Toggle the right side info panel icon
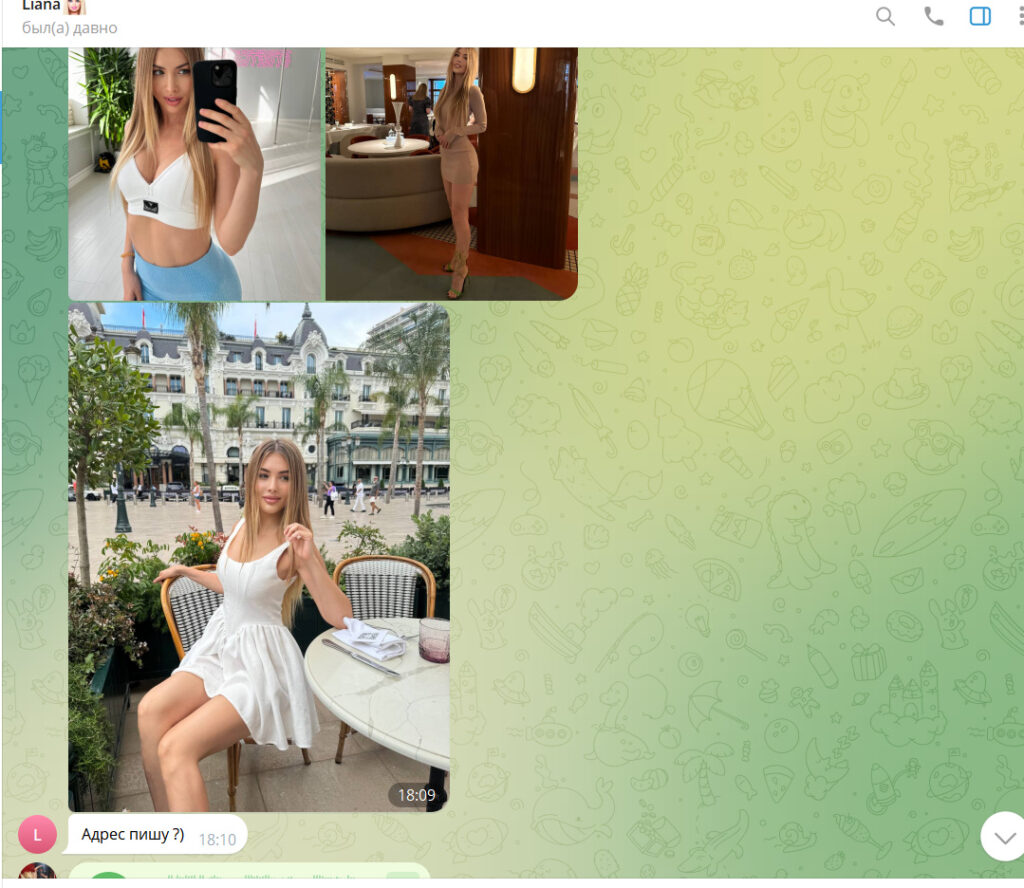1024x888 pixels. [980, 16]
